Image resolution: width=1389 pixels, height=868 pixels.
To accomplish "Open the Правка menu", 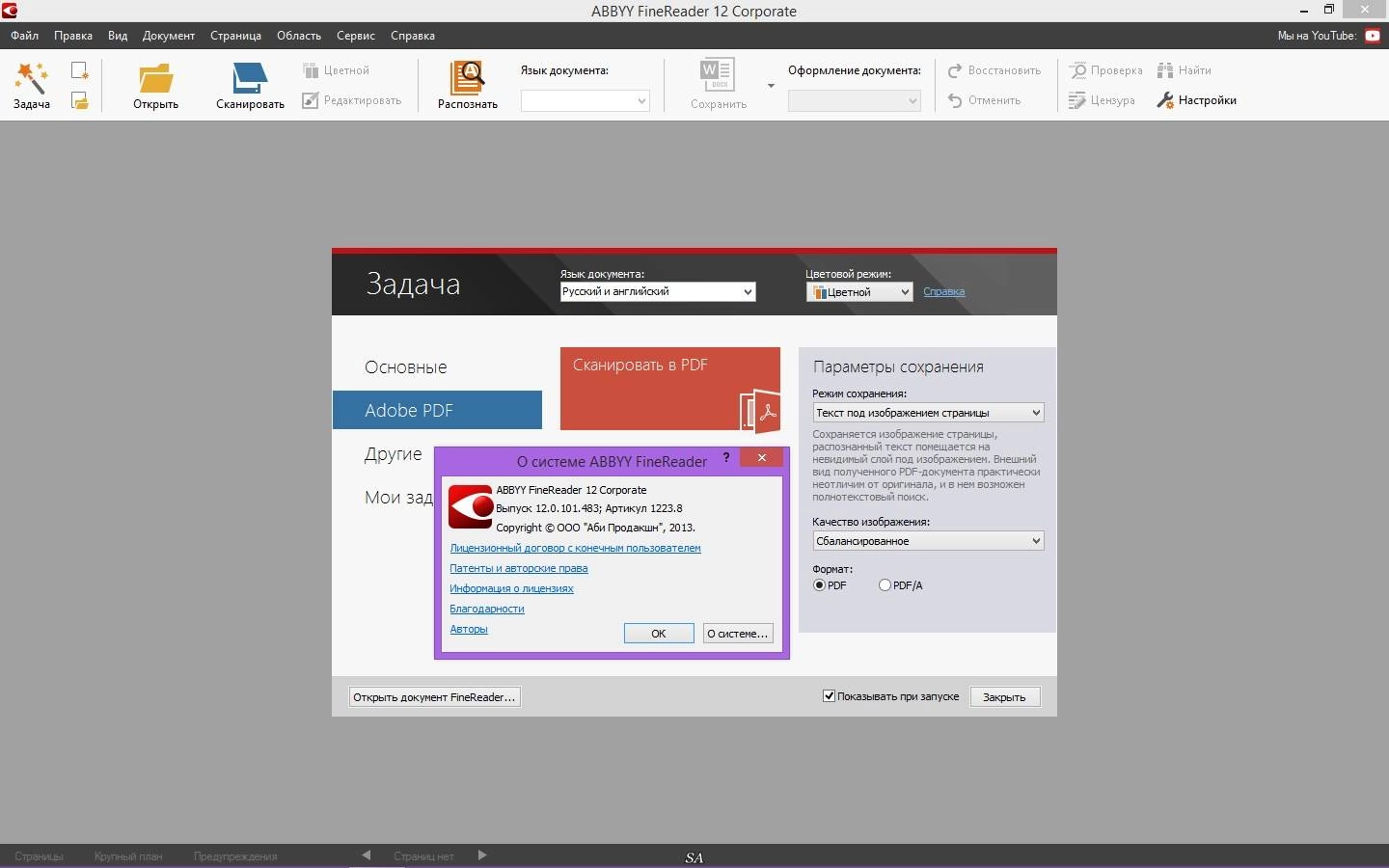I will 73,36.
